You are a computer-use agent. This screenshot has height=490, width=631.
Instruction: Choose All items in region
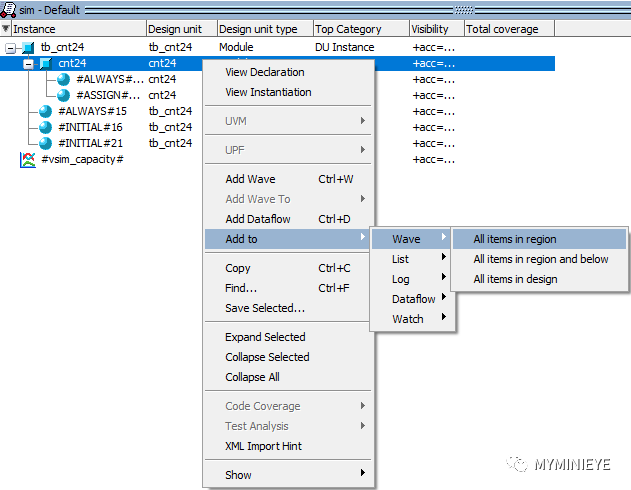coord(515,239)
